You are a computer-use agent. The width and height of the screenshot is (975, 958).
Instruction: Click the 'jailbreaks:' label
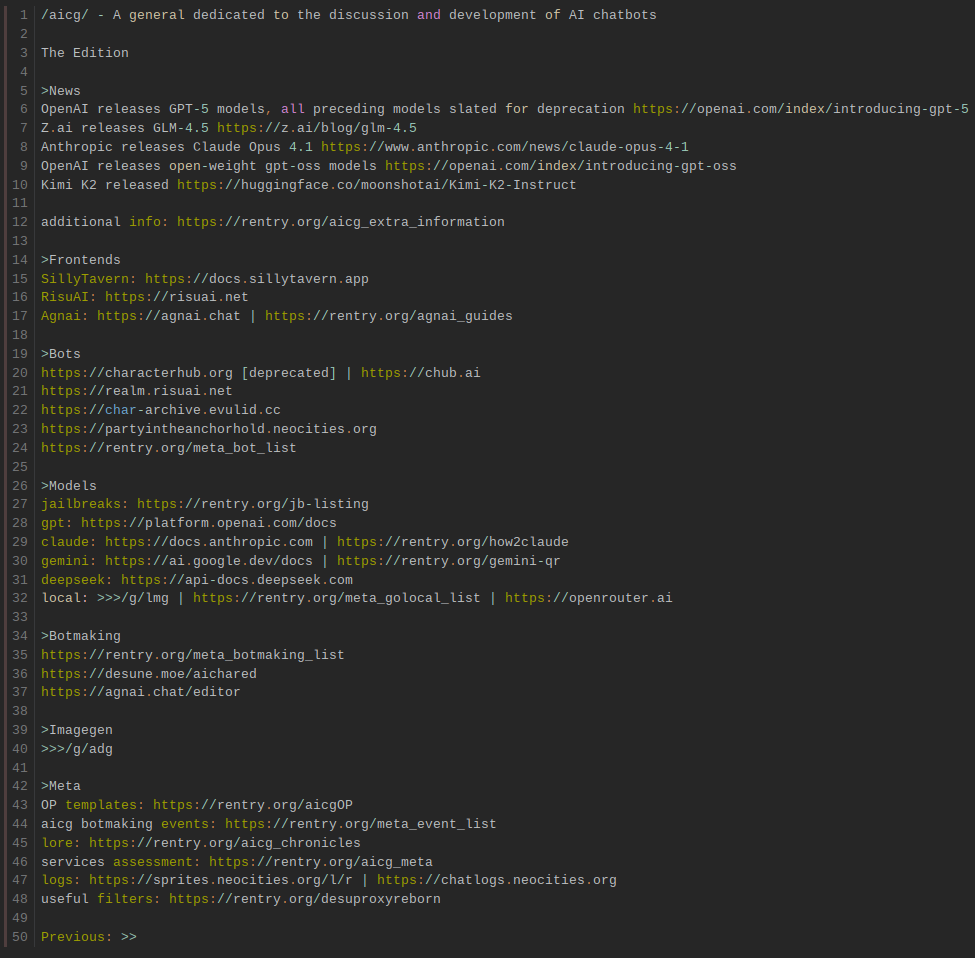pyautogui.click(x=85, y=504)
